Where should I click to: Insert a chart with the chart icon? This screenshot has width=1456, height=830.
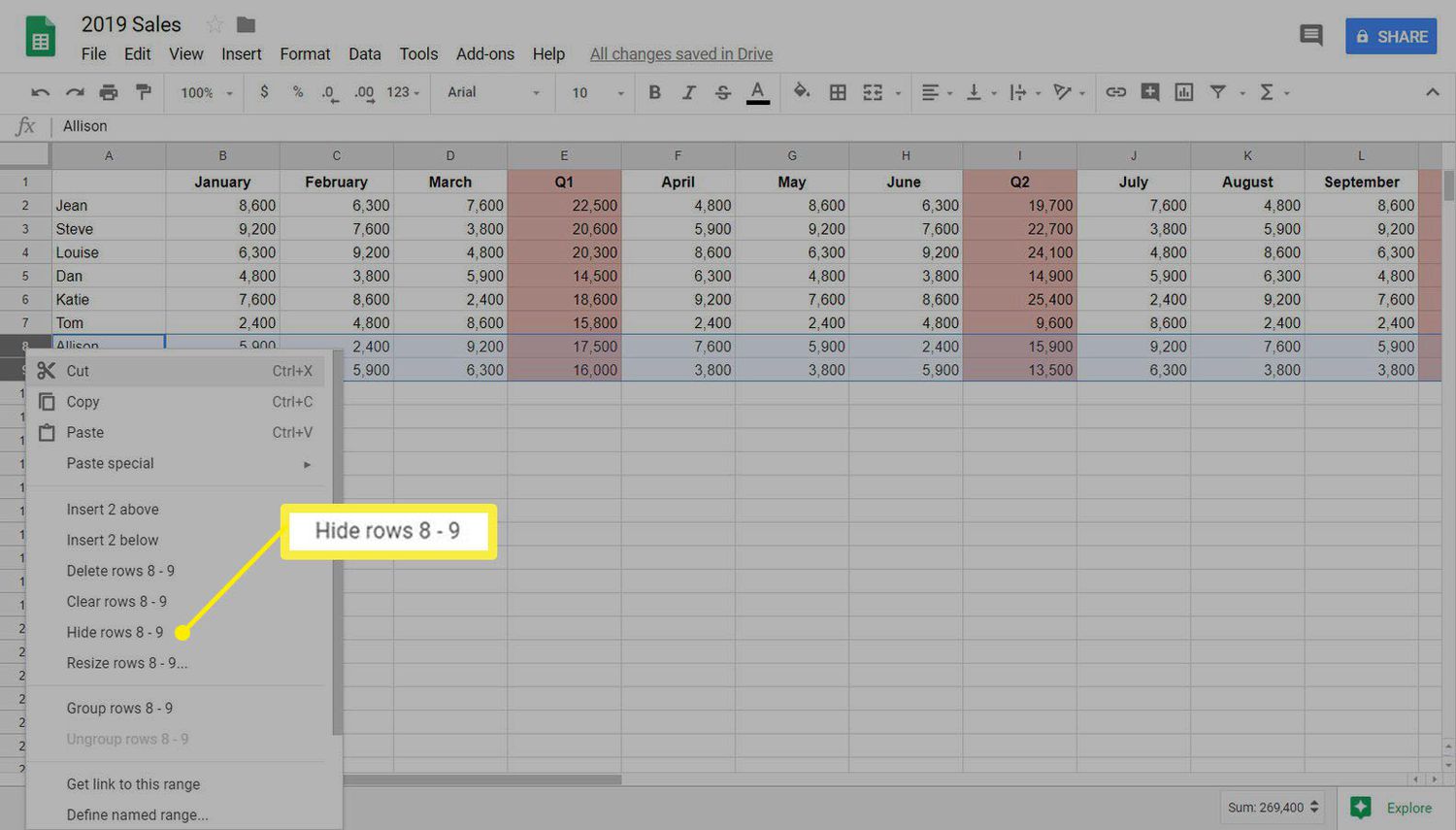point(1183,92)
